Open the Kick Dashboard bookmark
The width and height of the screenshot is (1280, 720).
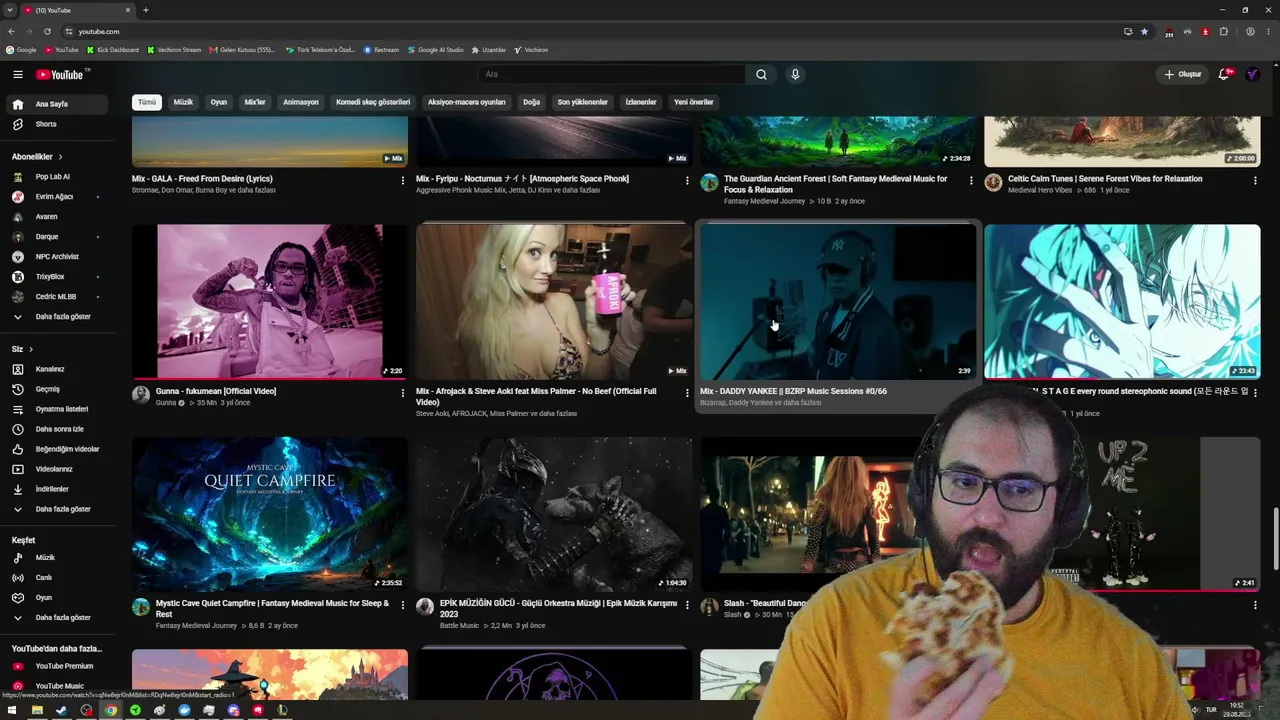click(x=113, y=50)
